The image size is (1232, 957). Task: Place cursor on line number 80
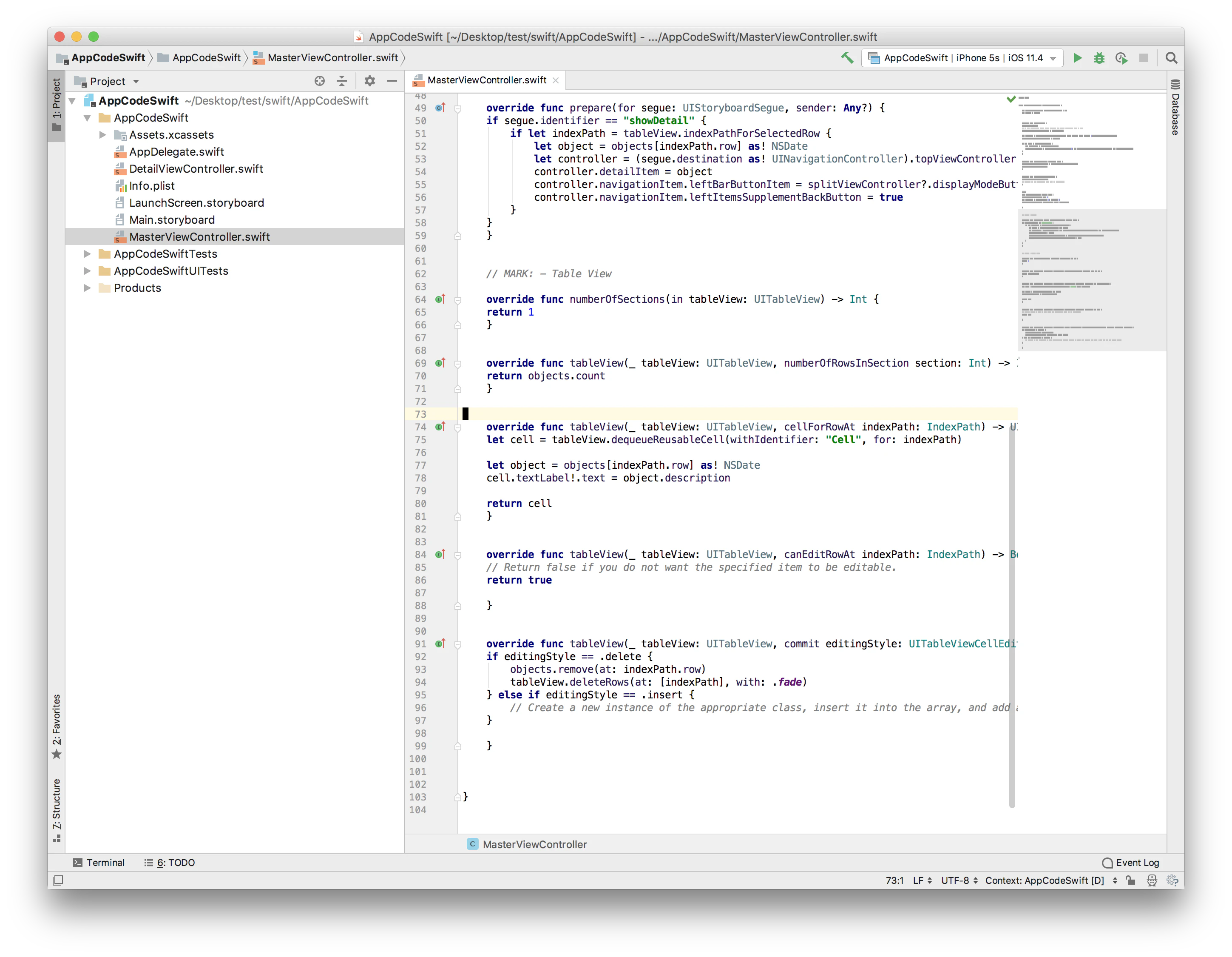click(420, 503)
